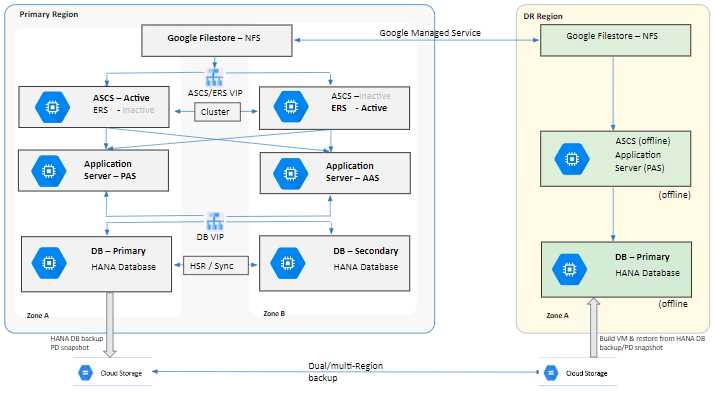Click the DR Region title
714x393 pixels.
point(543,16)
